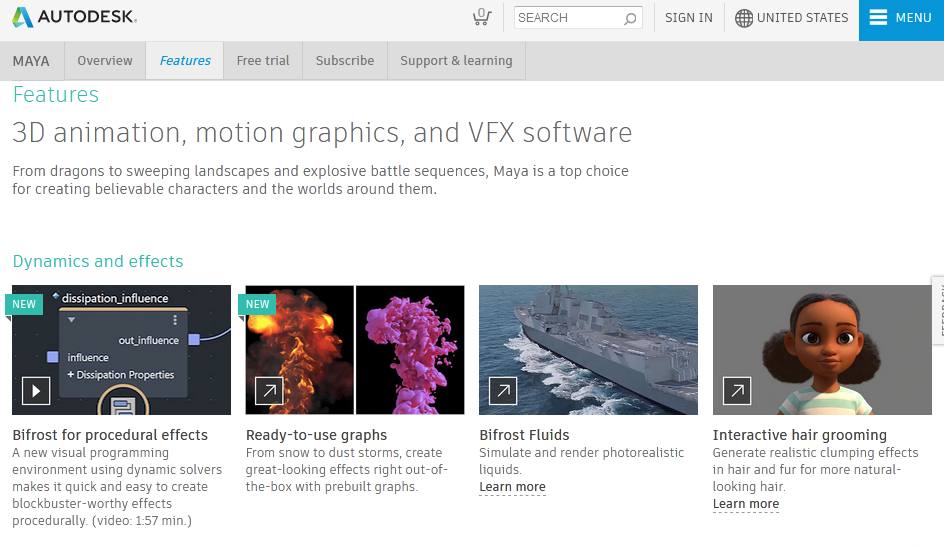The image size is (944, 547).
Task: Click the Bifrost Fluids title
Action: (524, 435)
